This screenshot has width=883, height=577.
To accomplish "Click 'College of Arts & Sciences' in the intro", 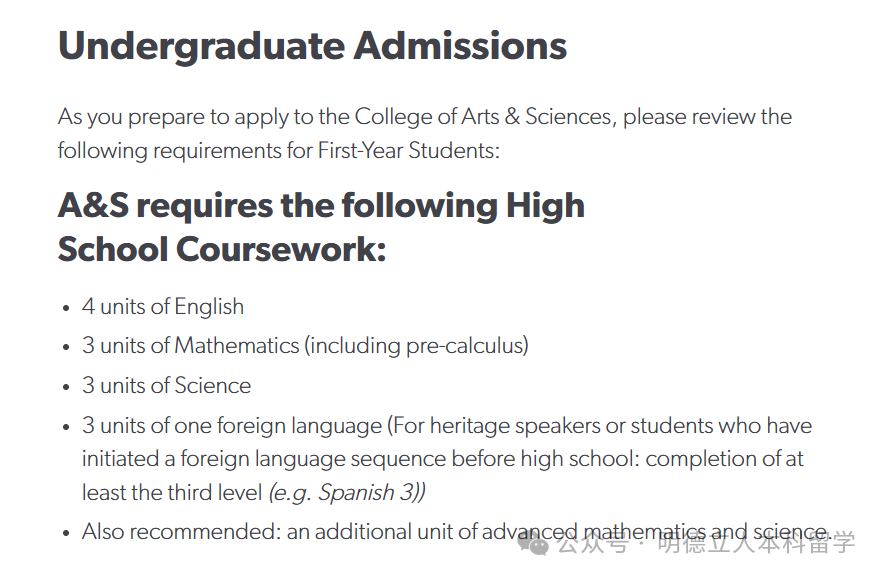I will [483, 117].
